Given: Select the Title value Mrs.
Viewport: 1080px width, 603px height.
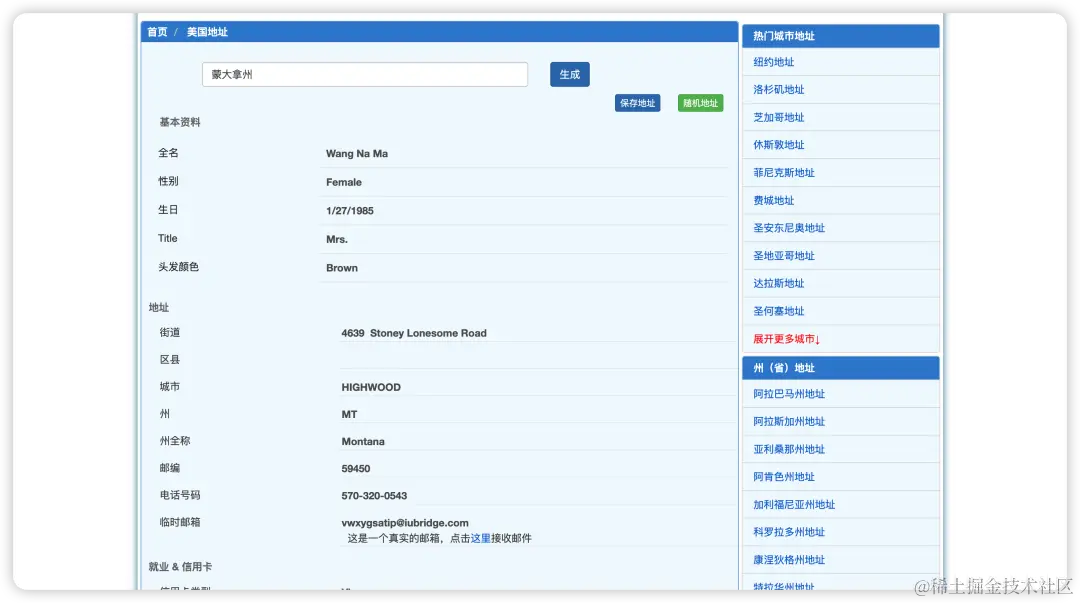Looking at the screenshot, I should [x=337, y=239].
